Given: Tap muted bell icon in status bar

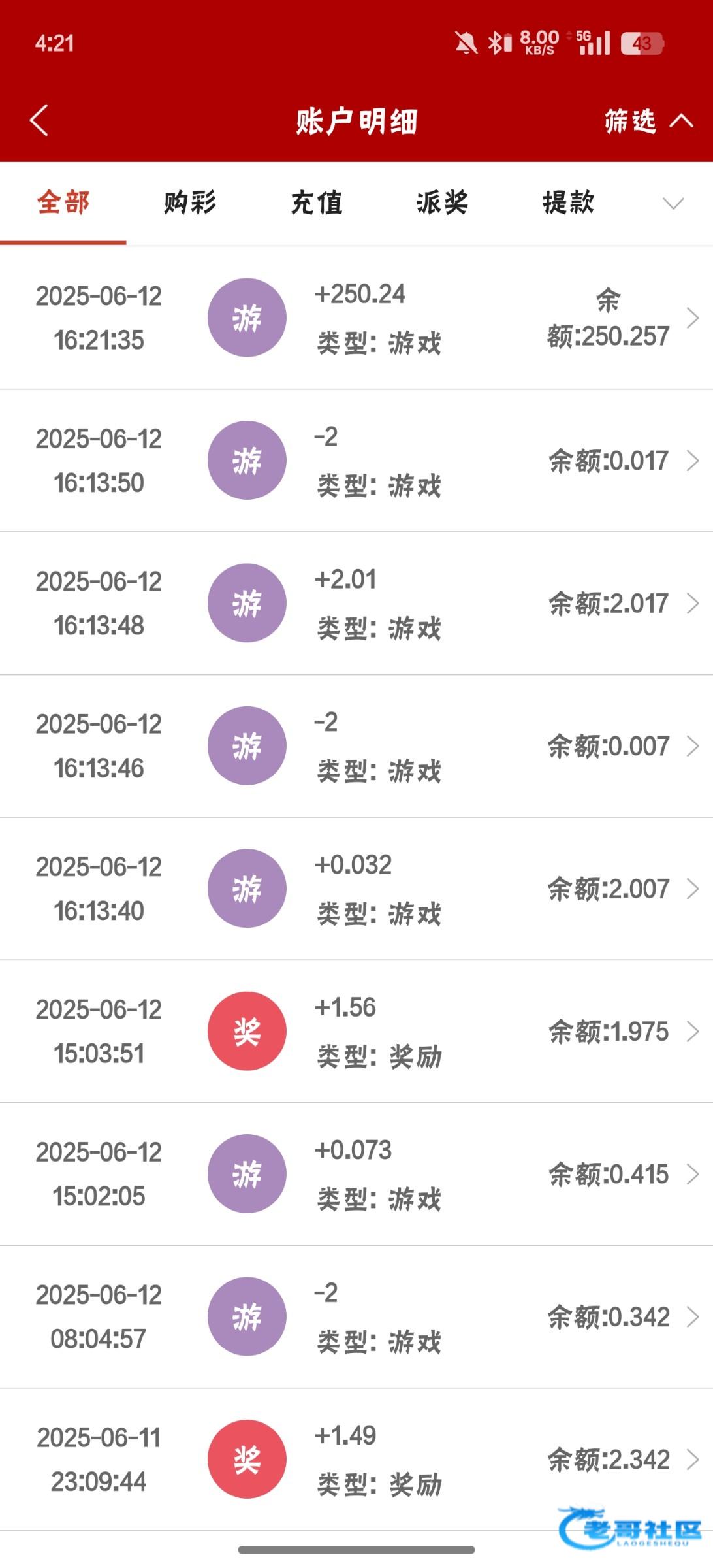Looking at the screenshot, I should click(466, 44).
